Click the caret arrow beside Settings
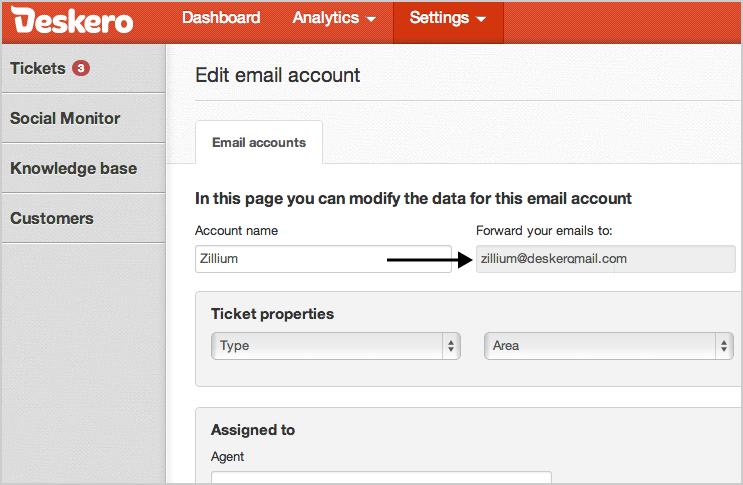 pos(481,19)
